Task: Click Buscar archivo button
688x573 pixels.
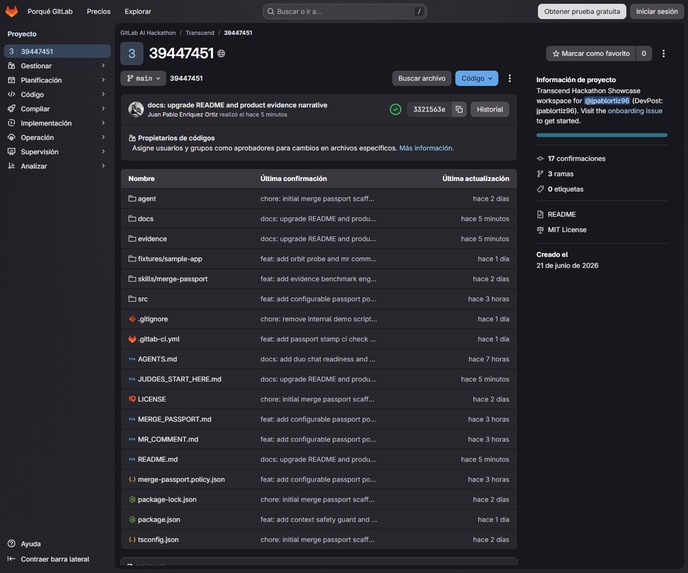Action: (422, 78)
